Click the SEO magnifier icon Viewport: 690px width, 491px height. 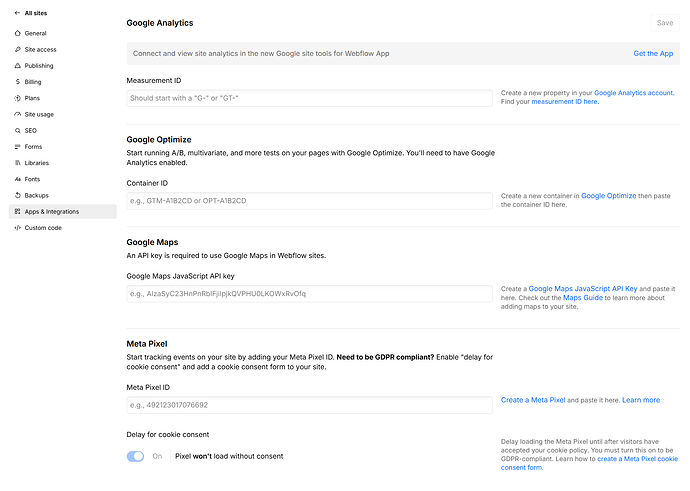(x=17, y=130)
